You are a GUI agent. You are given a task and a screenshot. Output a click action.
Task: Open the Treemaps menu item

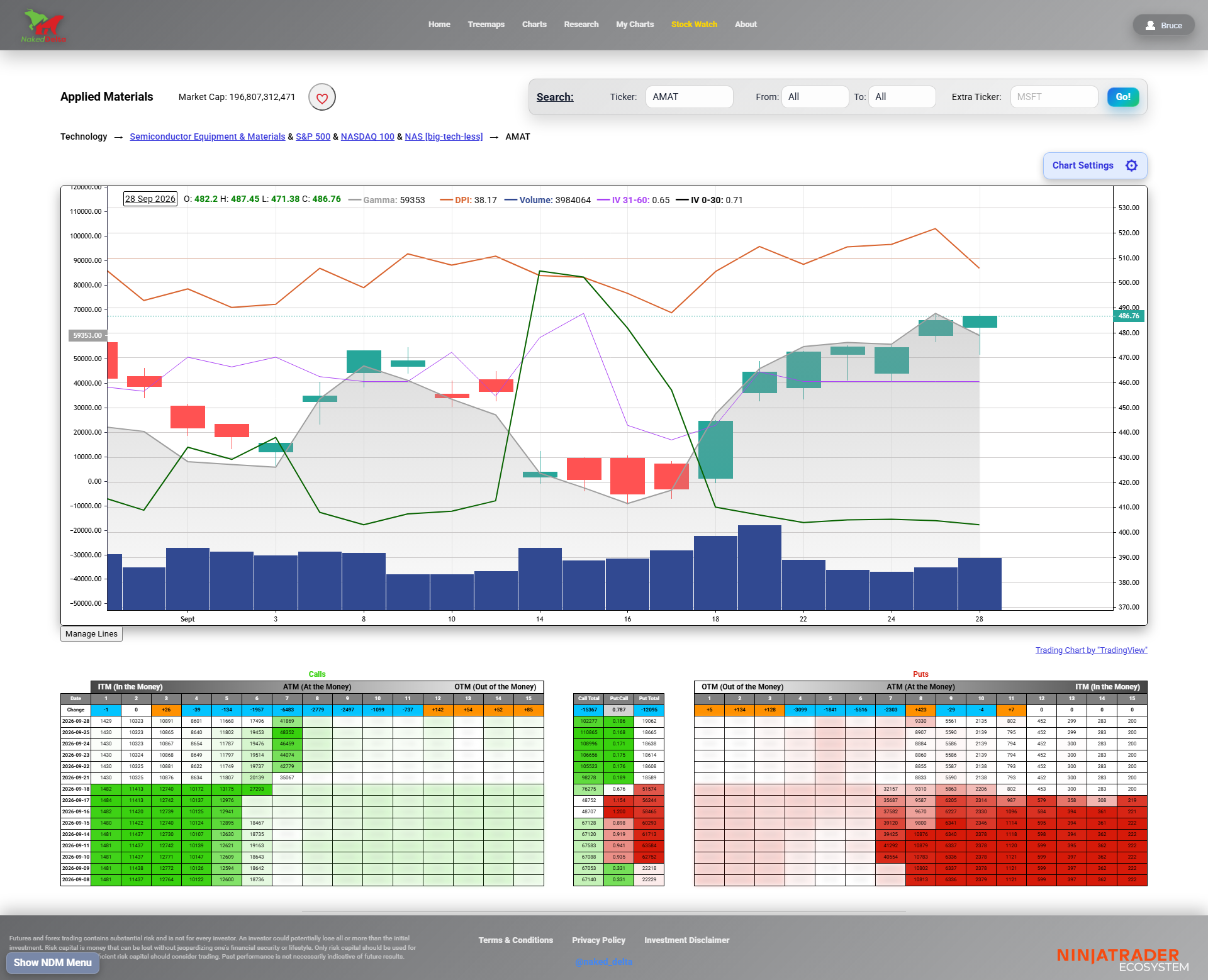[486, 25]
